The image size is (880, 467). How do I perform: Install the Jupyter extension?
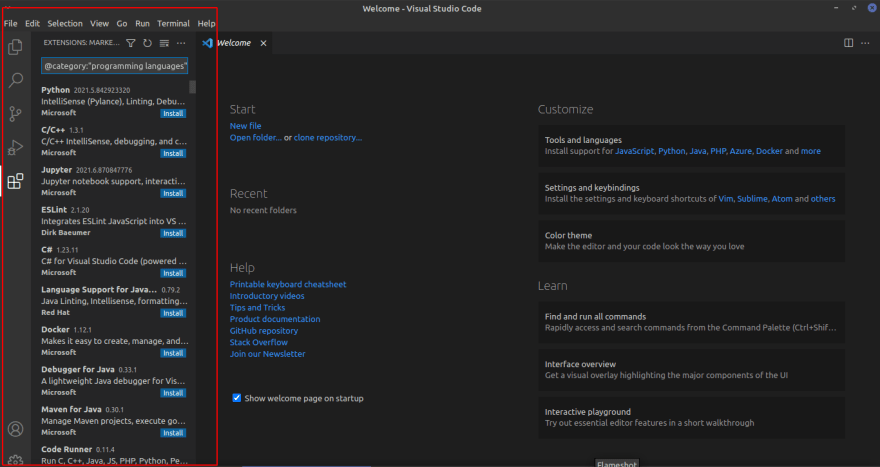[173, 193]
